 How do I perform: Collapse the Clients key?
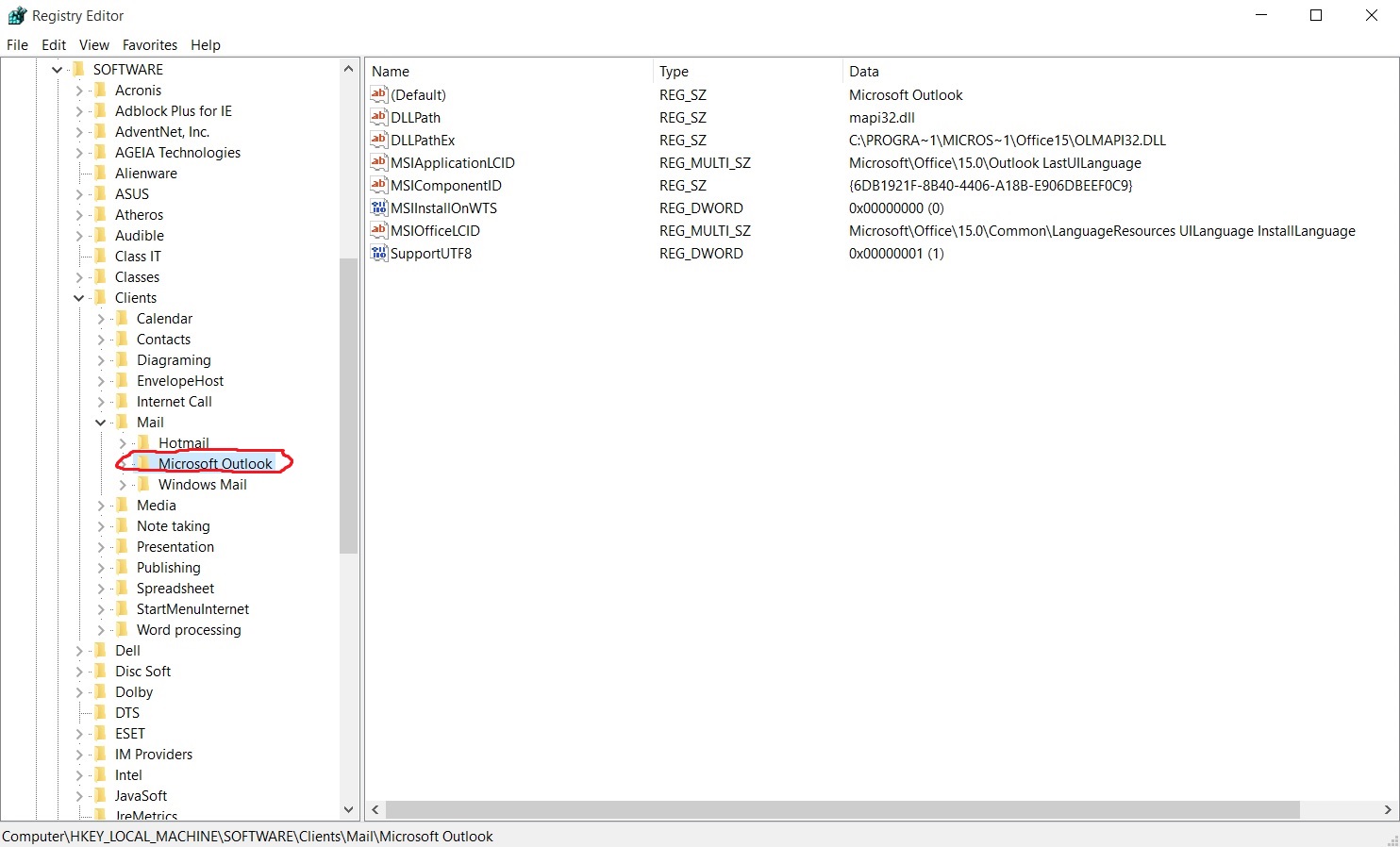pos(78,298)
